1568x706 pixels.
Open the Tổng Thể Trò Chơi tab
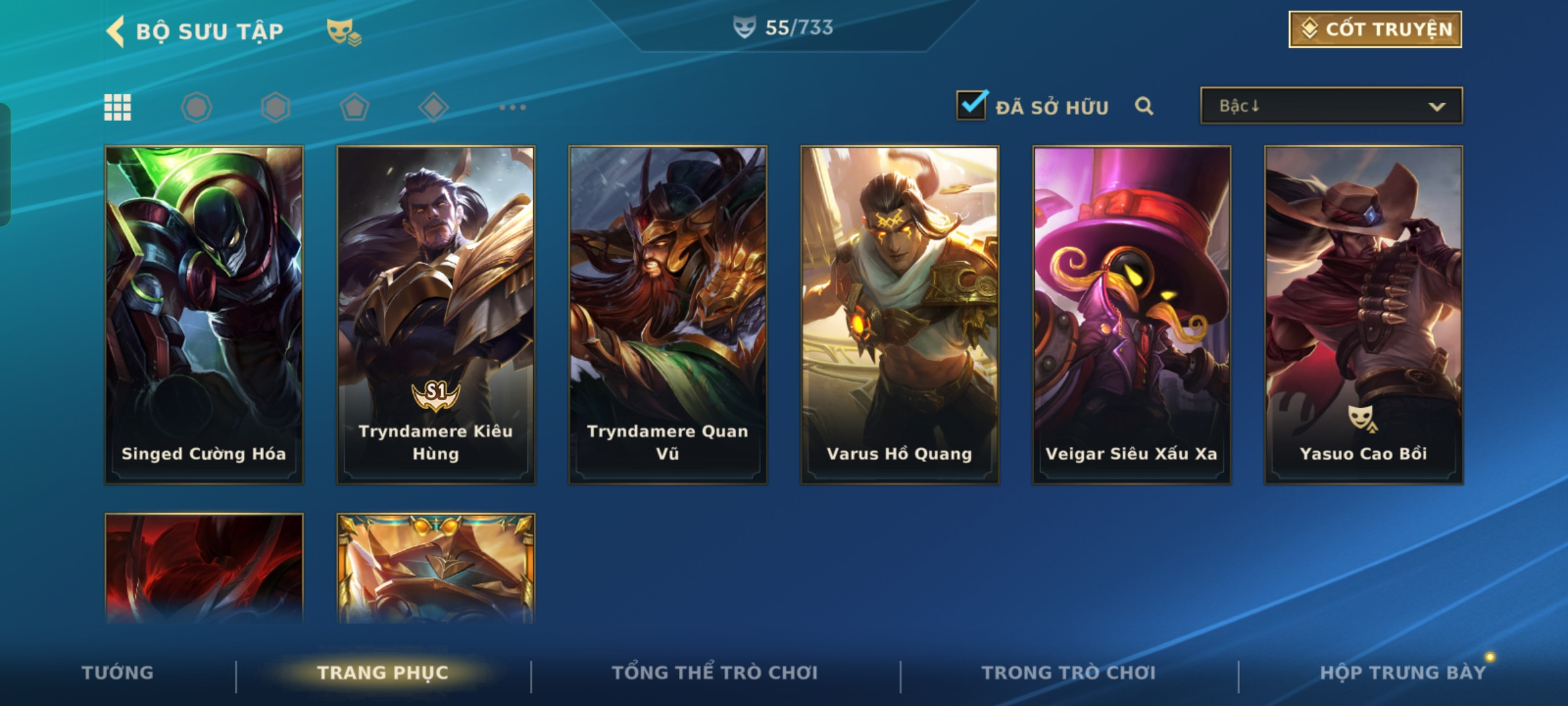[715, 673]
